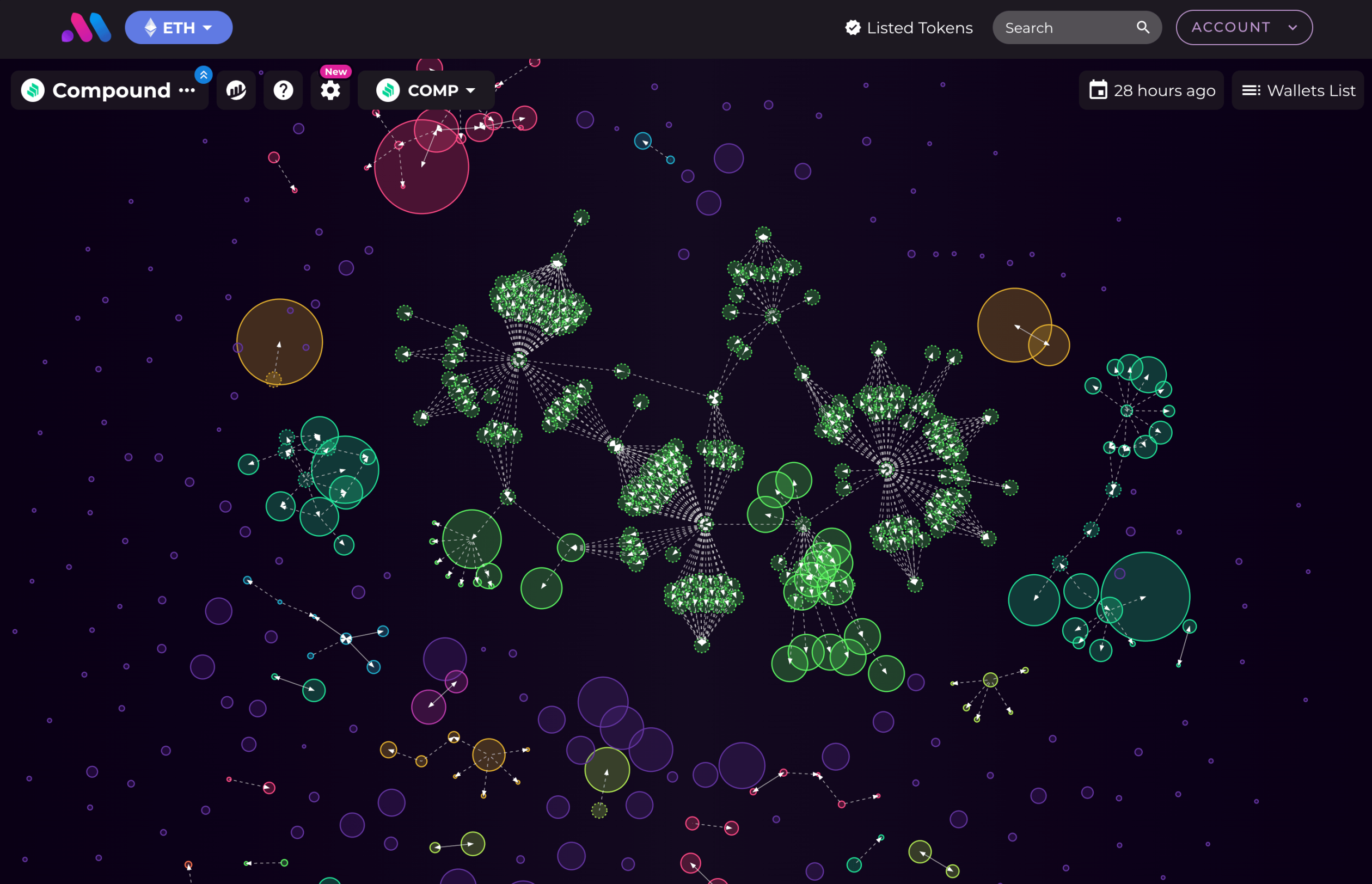Image resolution: width=1372 pixels, height=884 pixels.
Task: Click the COMP token logo icon
Action: (x=388, y=91)
